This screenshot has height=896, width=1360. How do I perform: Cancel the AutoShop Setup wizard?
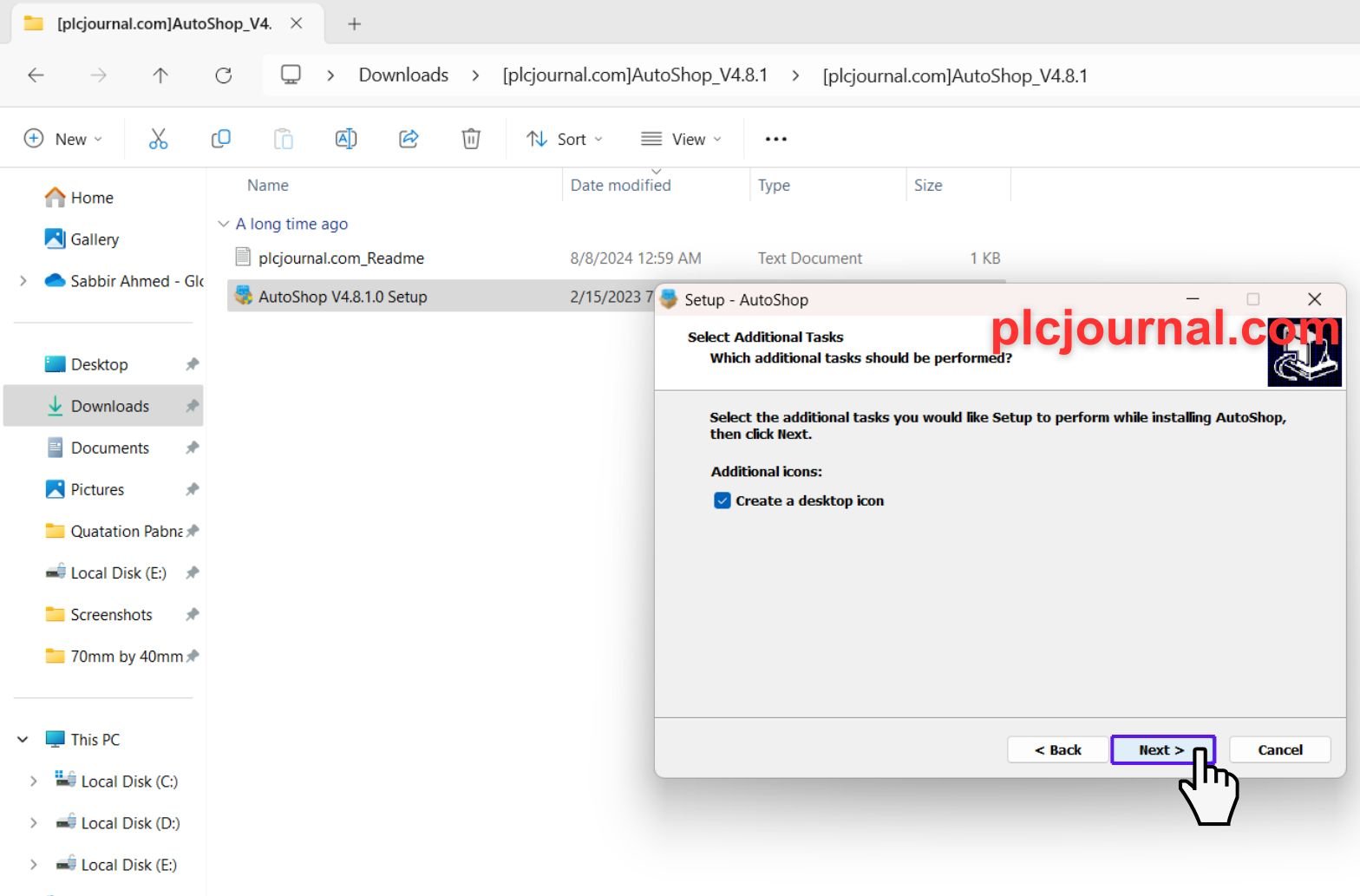click(x=1280, y=749)
